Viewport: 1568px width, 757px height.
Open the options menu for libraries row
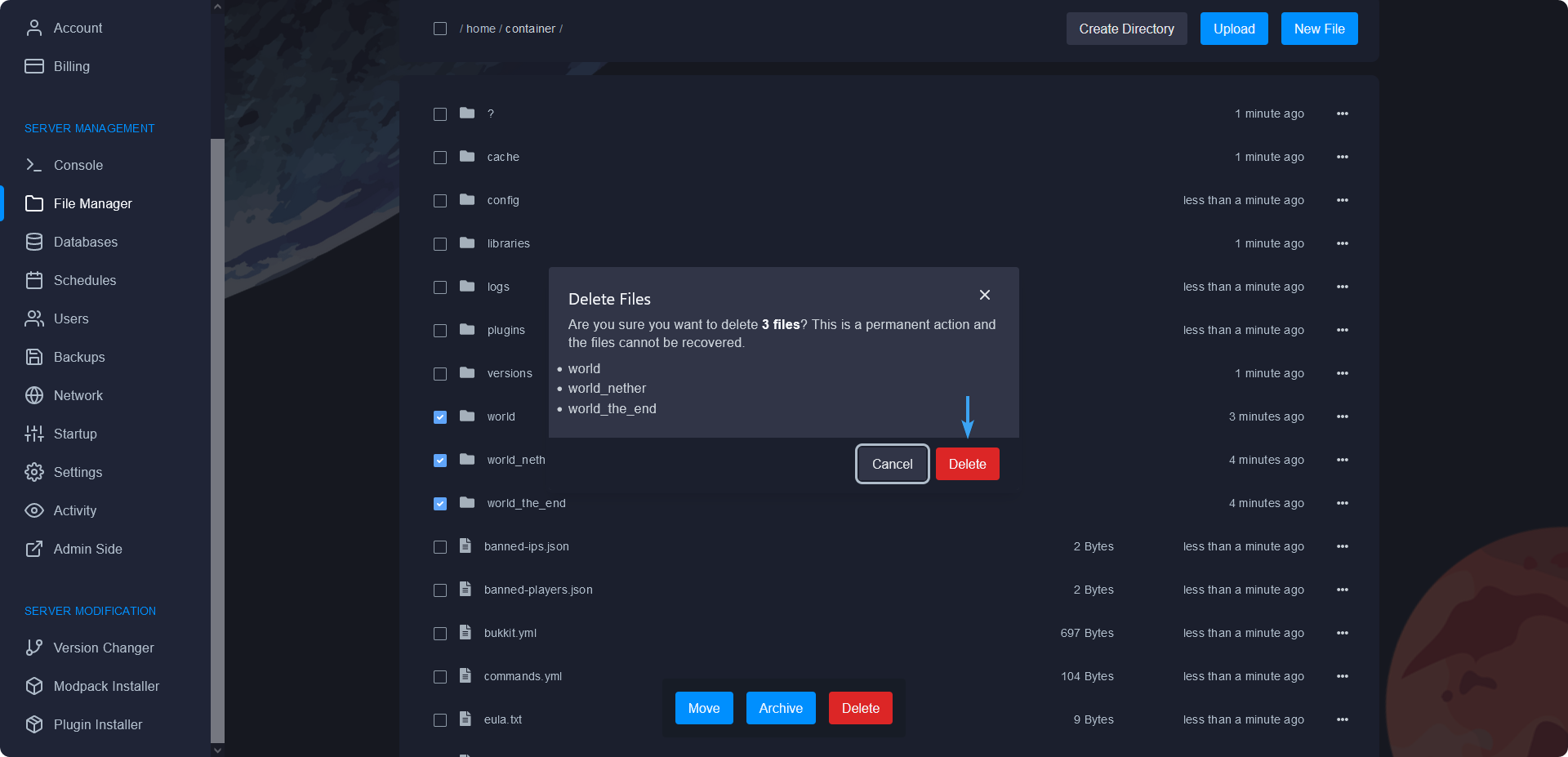pos(1343,243)
